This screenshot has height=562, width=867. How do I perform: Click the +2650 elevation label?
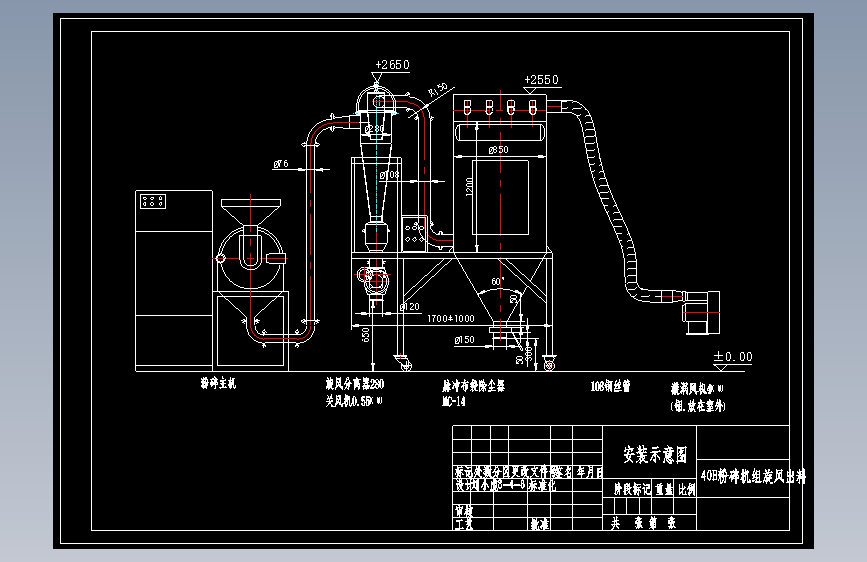tap(392, 65)
